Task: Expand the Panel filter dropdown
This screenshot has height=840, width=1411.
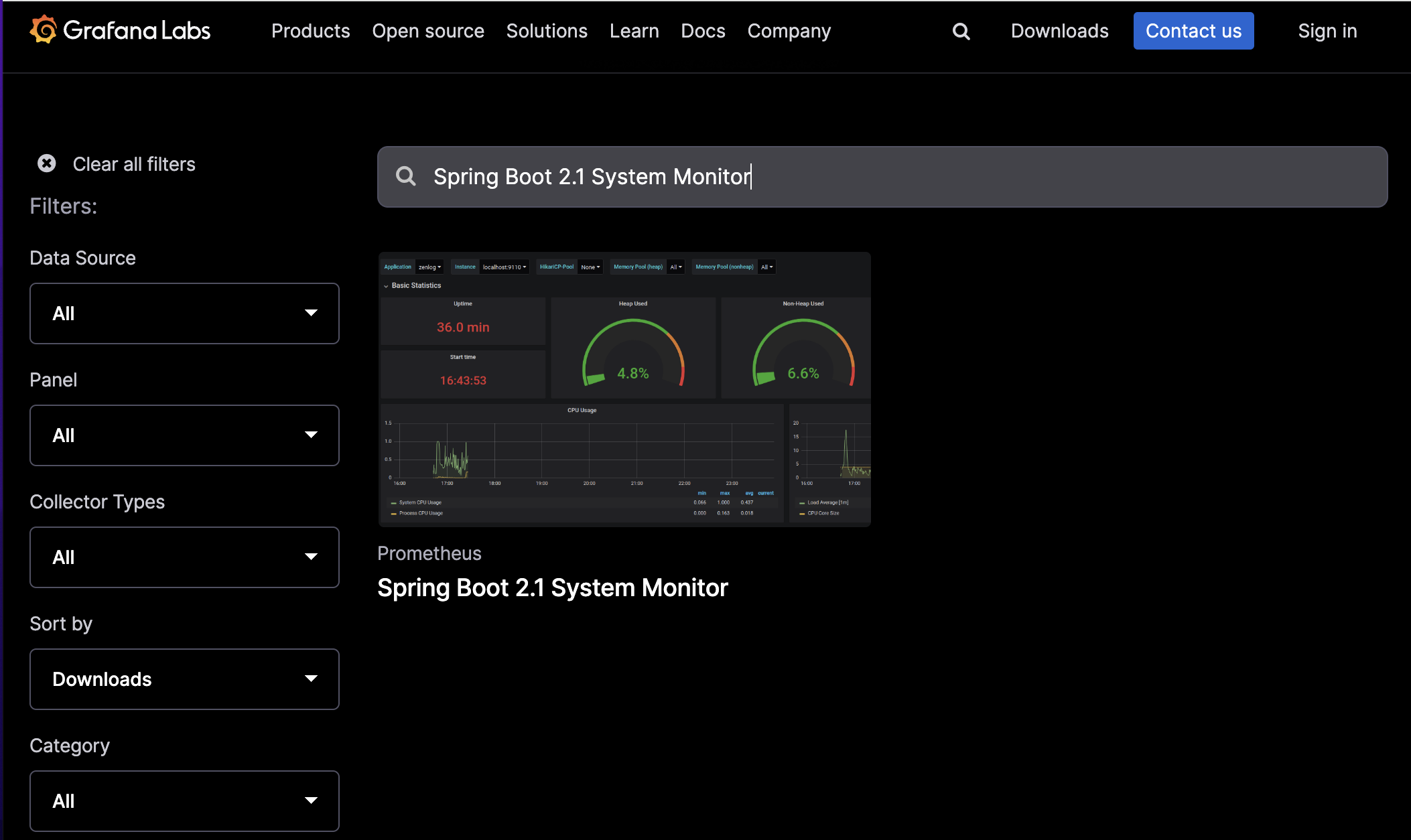Action: [184, 435]
